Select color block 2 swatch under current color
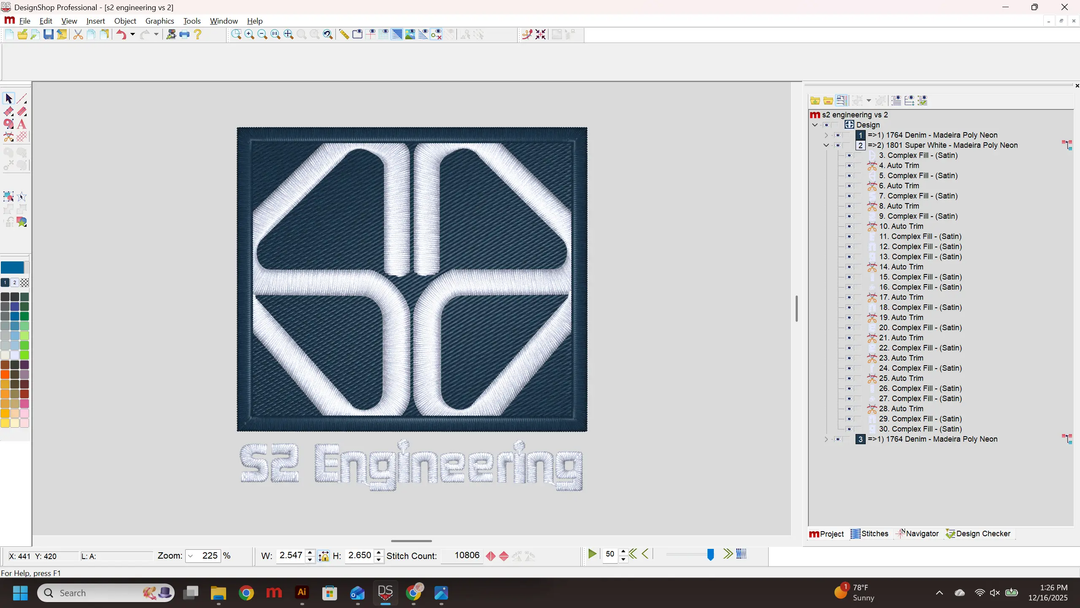1080x608 pixels. 14,283
